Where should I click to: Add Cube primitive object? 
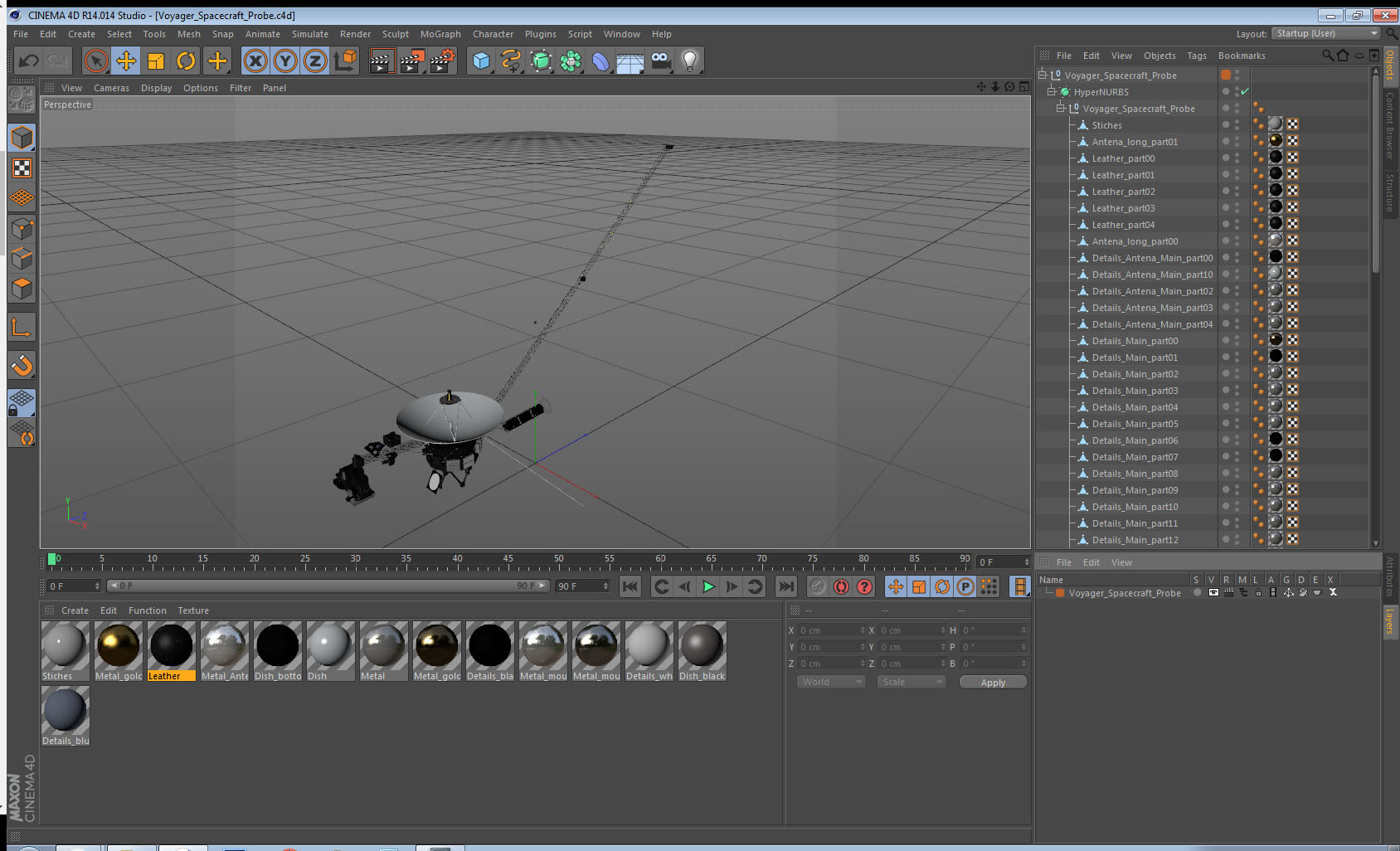(x=481, y=61)
